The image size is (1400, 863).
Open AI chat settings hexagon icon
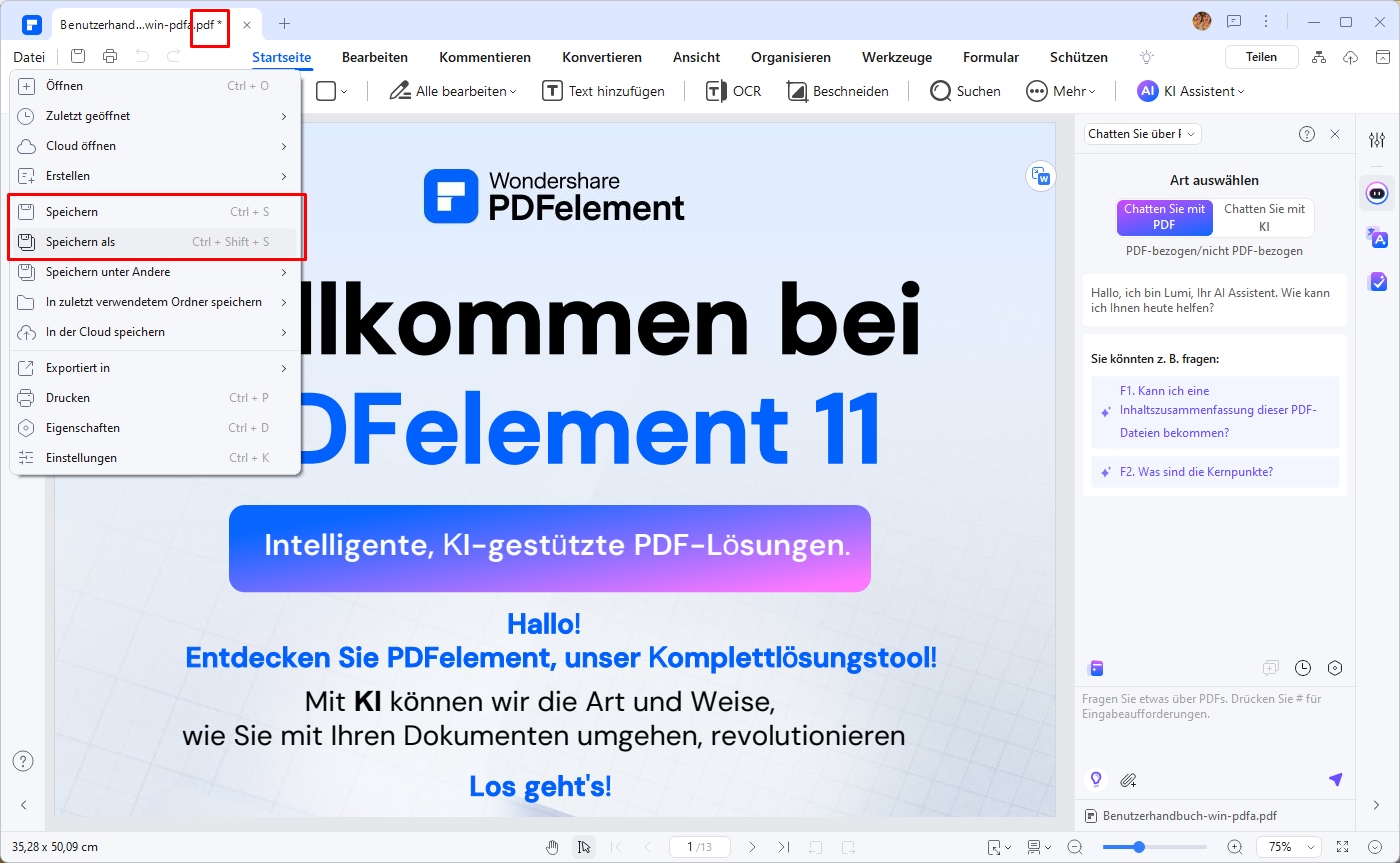(1335, 668)
